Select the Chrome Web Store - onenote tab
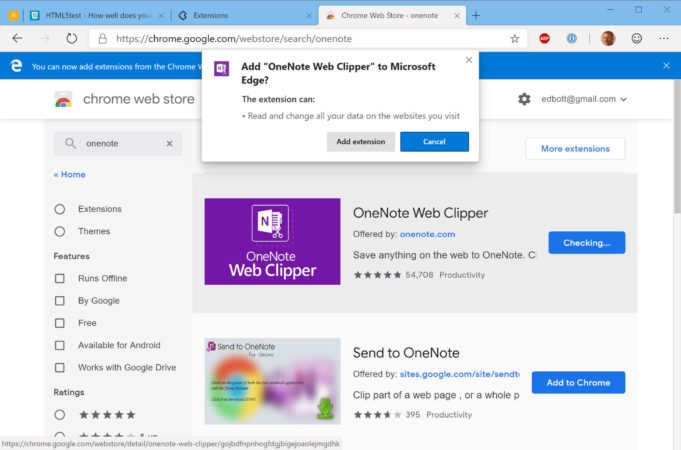The image size is (681, 450). pos(392,16)
